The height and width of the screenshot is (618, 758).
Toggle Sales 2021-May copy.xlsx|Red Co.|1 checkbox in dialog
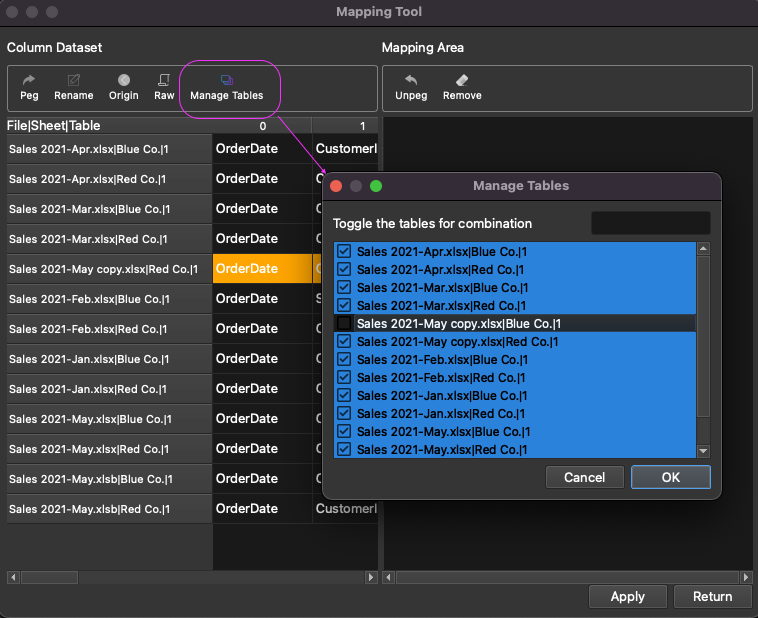click(344, 341)
